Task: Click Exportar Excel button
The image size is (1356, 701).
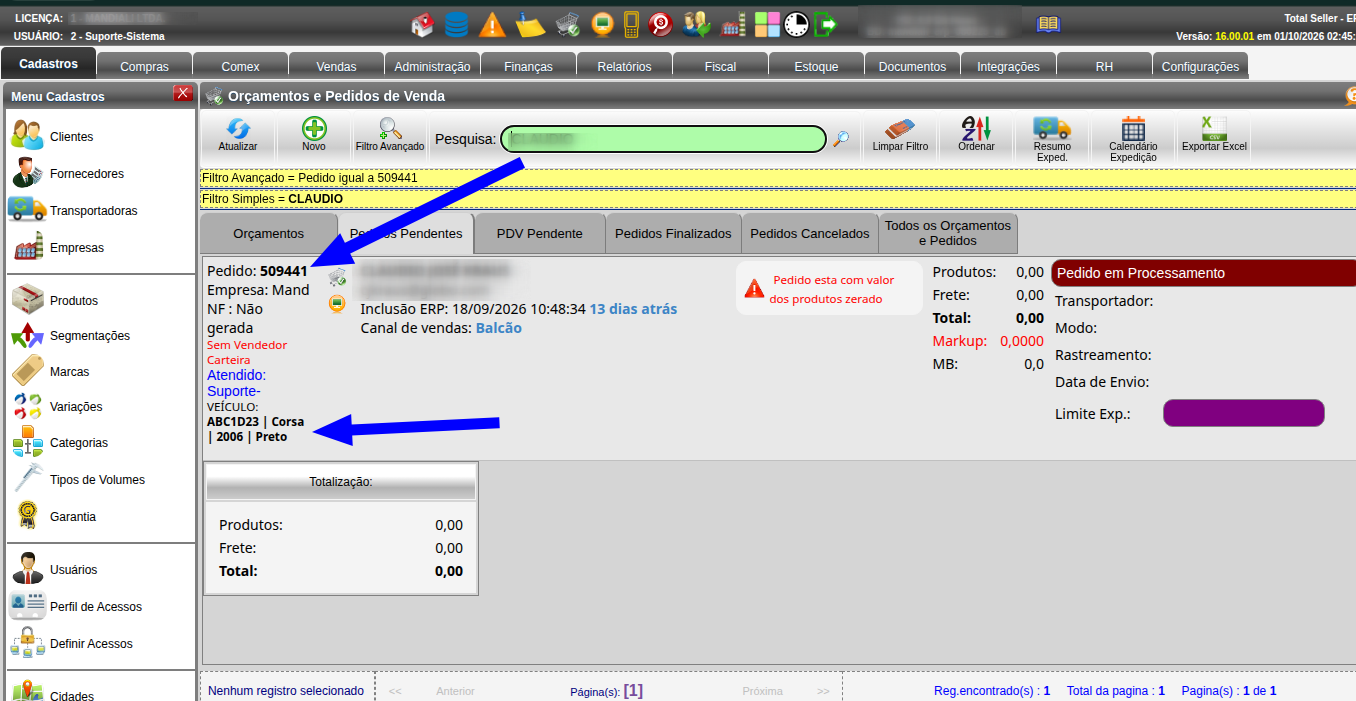Action: (x=1214, y=134)
